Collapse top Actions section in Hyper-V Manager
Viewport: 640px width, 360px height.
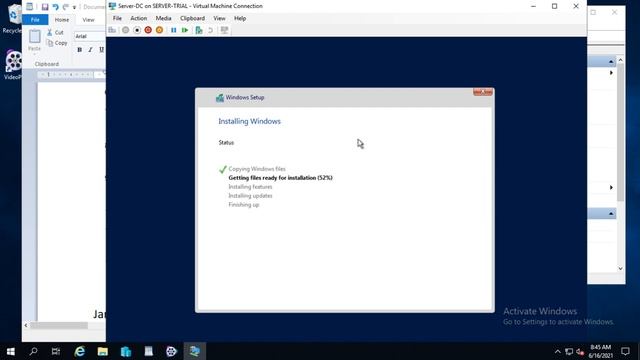[611, 62]
